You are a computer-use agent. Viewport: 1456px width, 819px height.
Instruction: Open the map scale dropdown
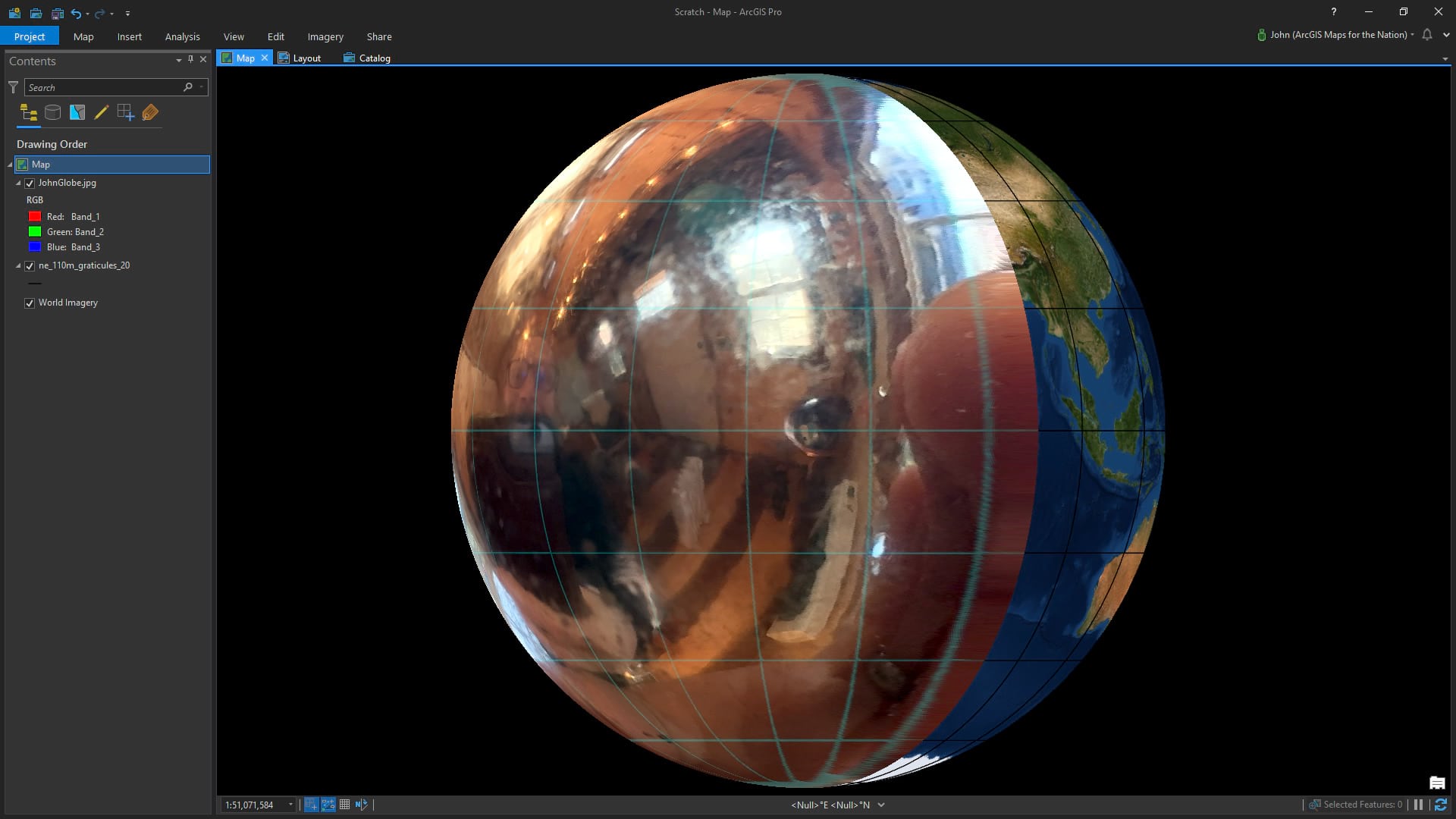pyautogui.click(x=290, y=805)
